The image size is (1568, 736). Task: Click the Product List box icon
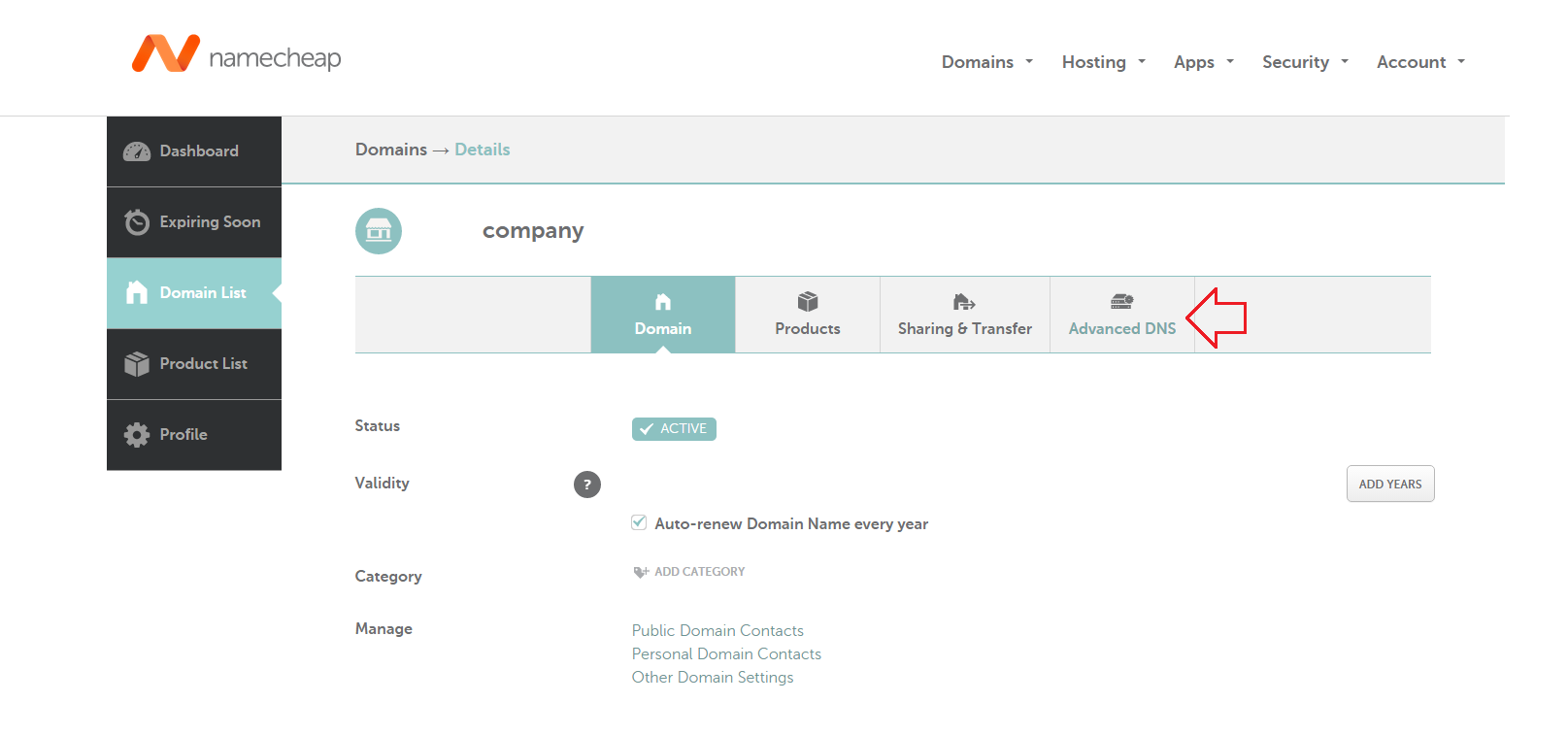(x=137, y=363)
